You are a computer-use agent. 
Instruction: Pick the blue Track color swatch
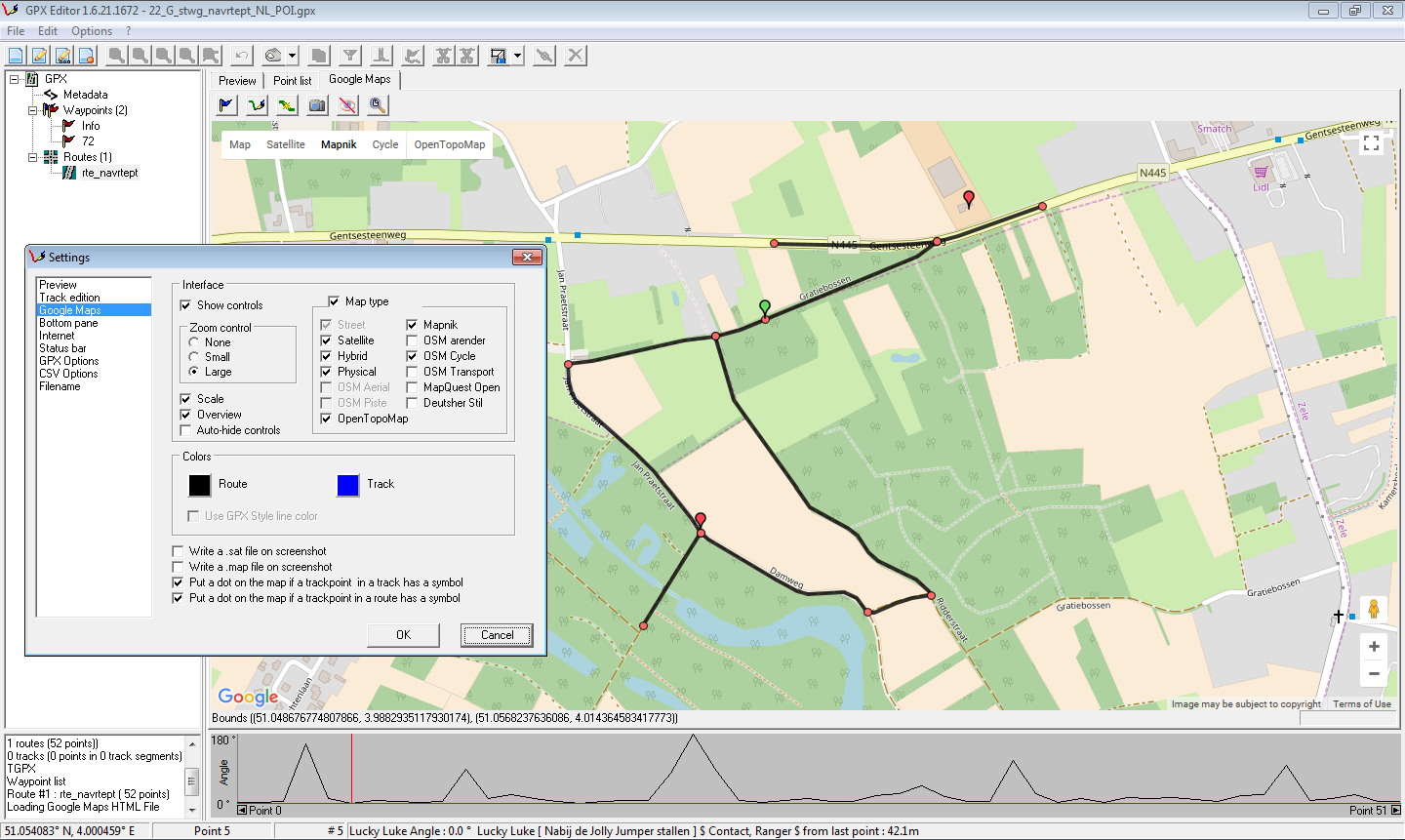(x=347, y=485)
